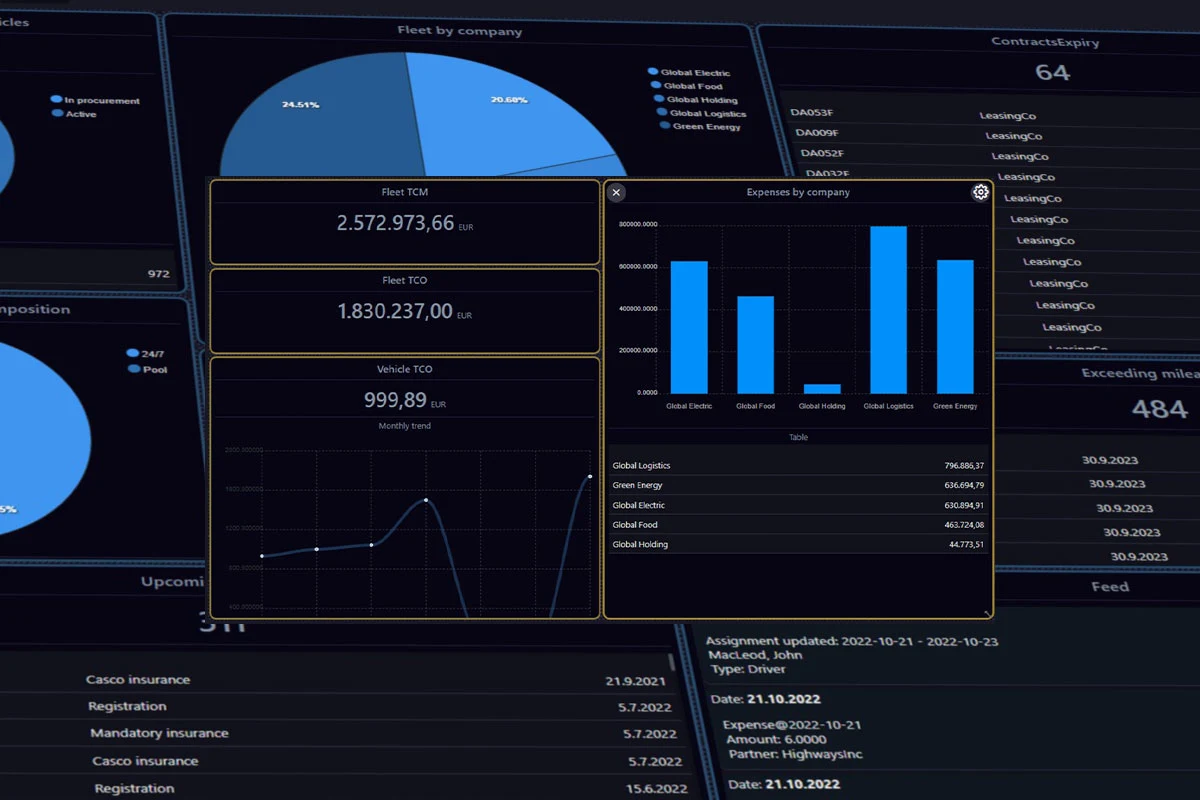The width and height of the screenshot is (1200, 800).
Task: Select the Global Holding table row
Action: point(798,544)
